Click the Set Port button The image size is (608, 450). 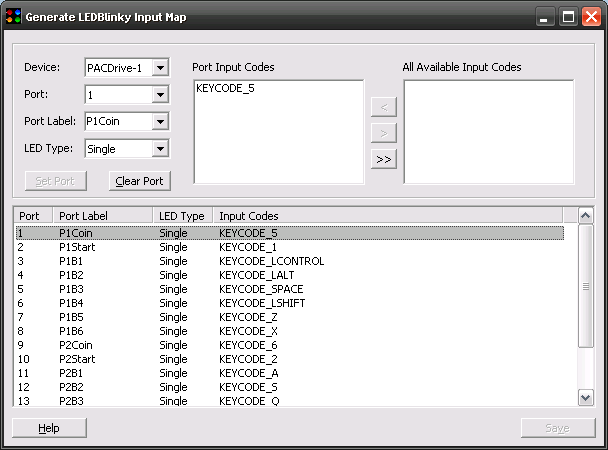click(x=55, y=181)
